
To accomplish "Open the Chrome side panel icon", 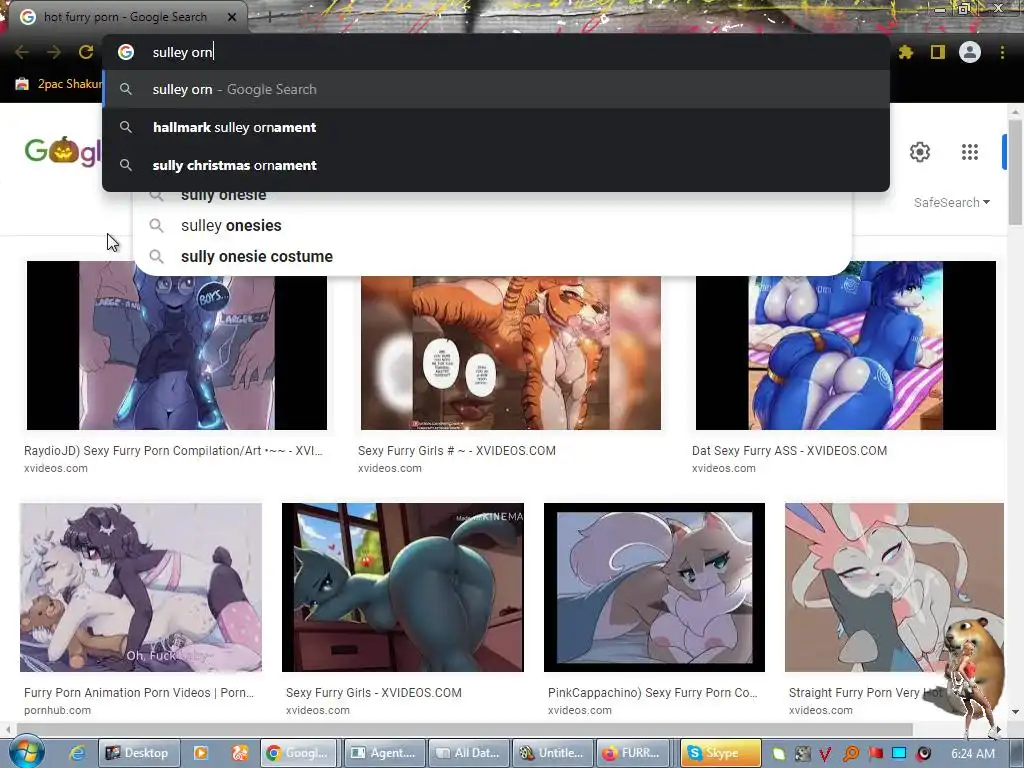I will pyautogui.click(x=938, y=52).
